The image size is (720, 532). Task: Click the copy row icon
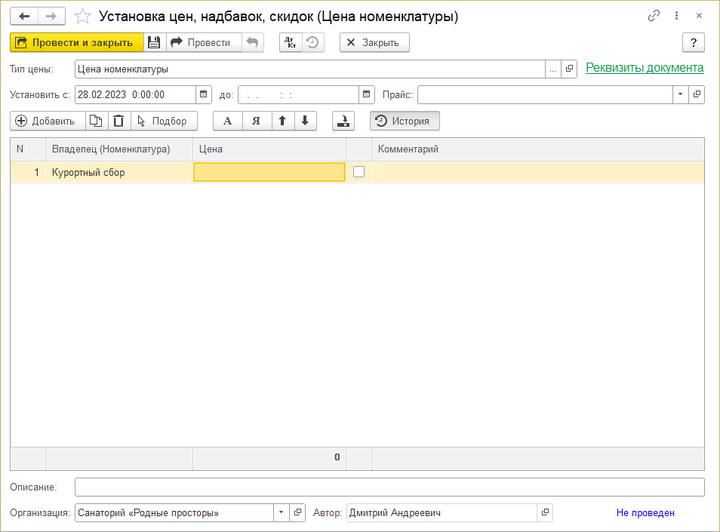click(x=96, y=121)
